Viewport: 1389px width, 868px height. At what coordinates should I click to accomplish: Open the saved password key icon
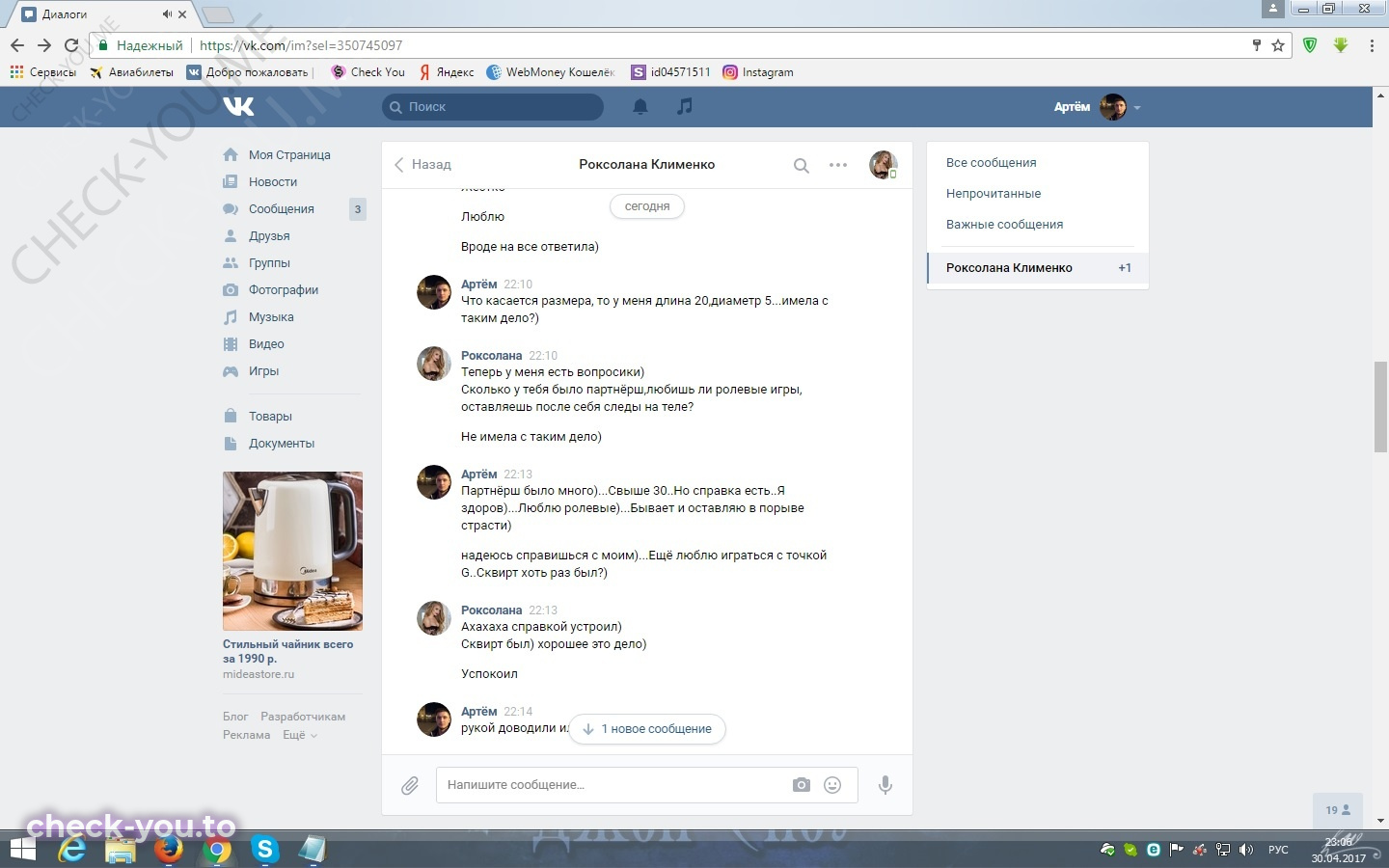pos(1256,45)
